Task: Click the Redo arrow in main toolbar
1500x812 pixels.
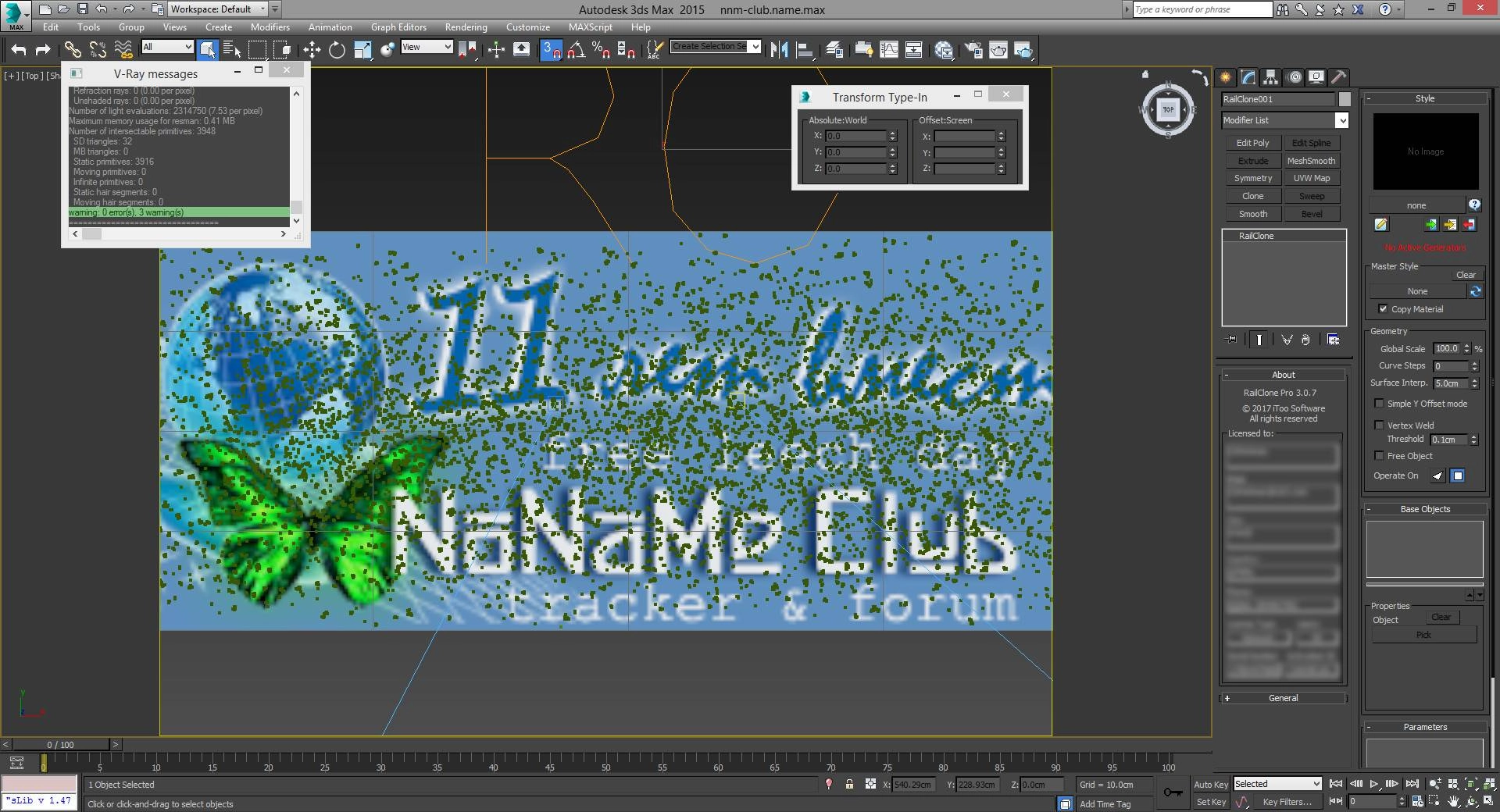Action: [43, 50]
